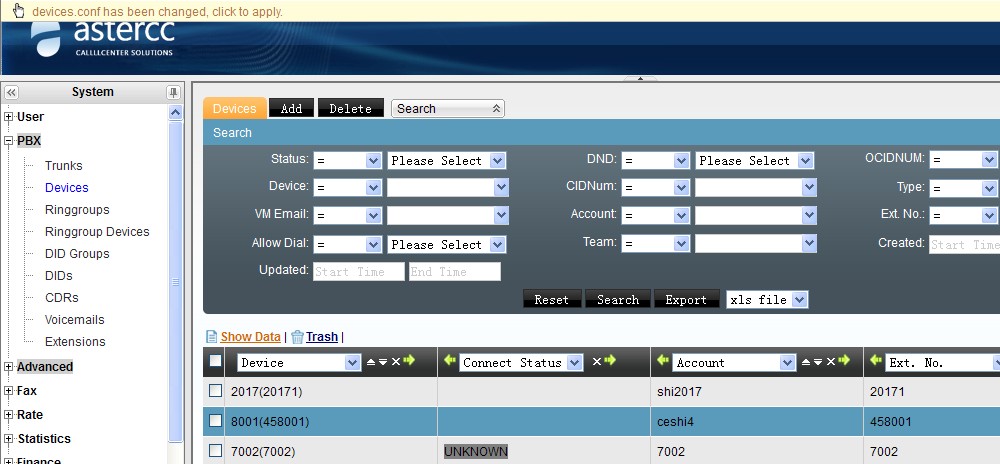Open Voicemails in the PBX menu
Screen dimensions: 1000x464
[74, 320]
